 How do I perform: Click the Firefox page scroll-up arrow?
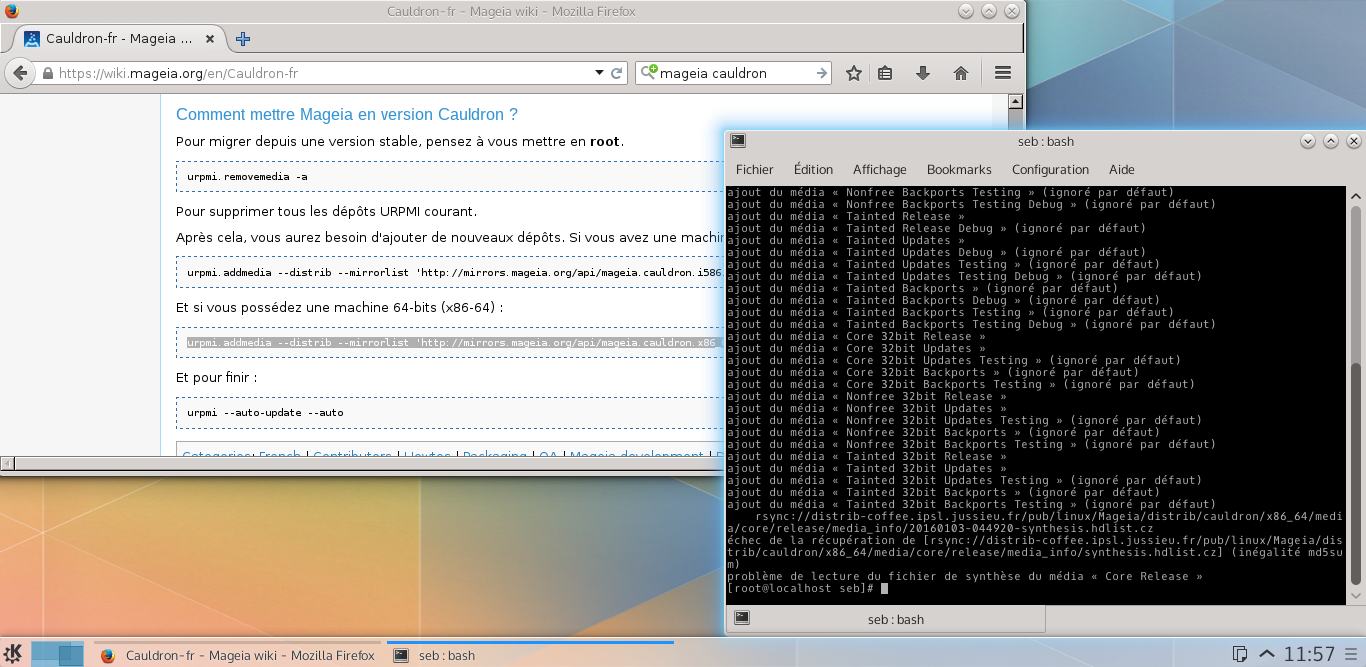[1015, 101]
